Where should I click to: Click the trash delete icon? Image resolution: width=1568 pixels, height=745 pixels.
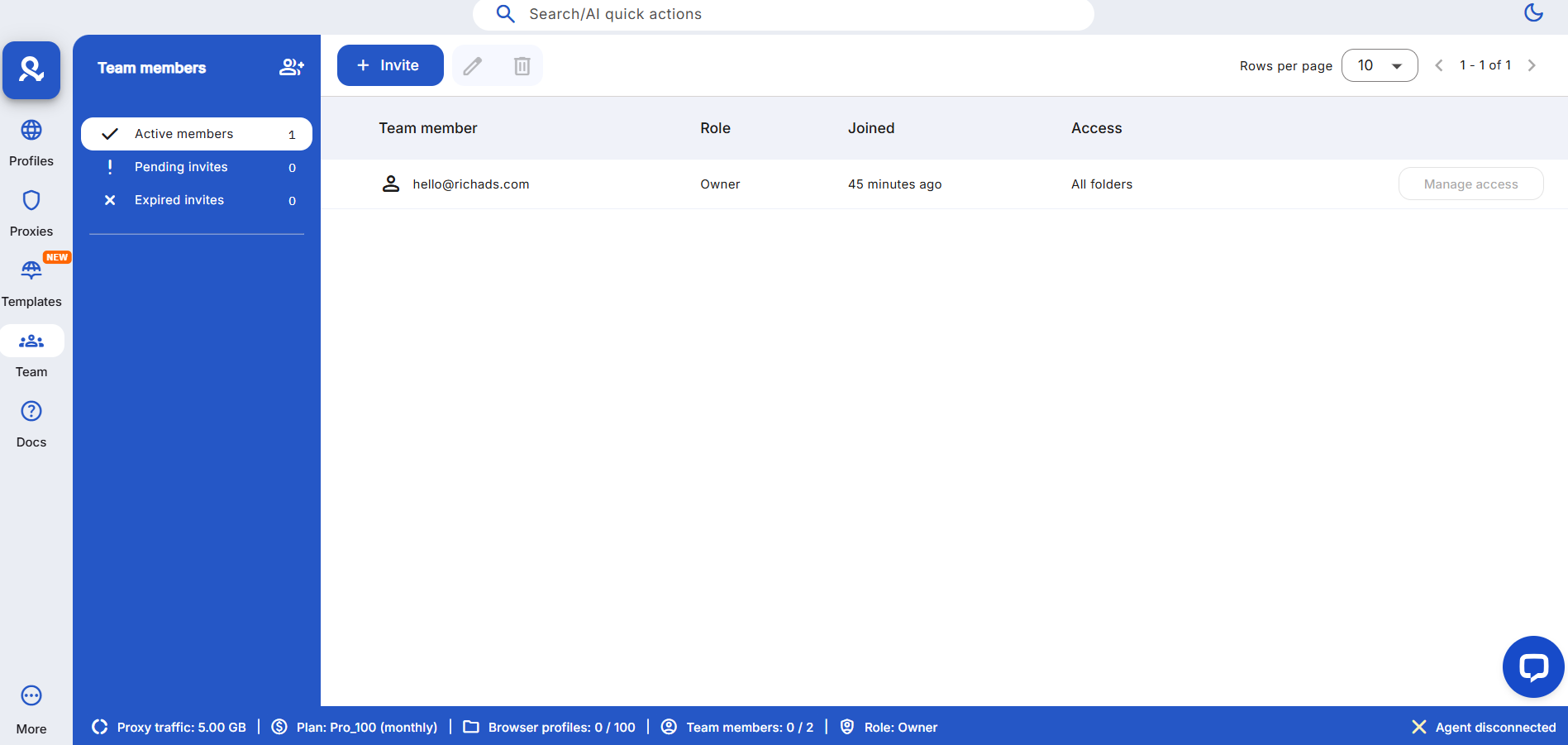click(522, 66)
